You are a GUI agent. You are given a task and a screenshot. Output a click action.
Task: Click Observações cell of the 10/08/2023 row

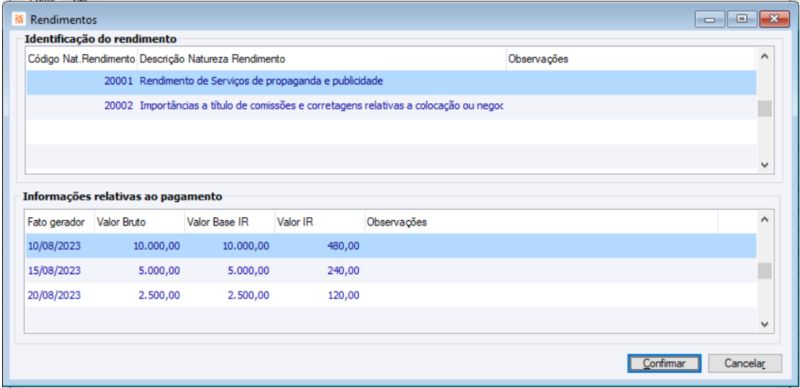click(x=541, y=246)
